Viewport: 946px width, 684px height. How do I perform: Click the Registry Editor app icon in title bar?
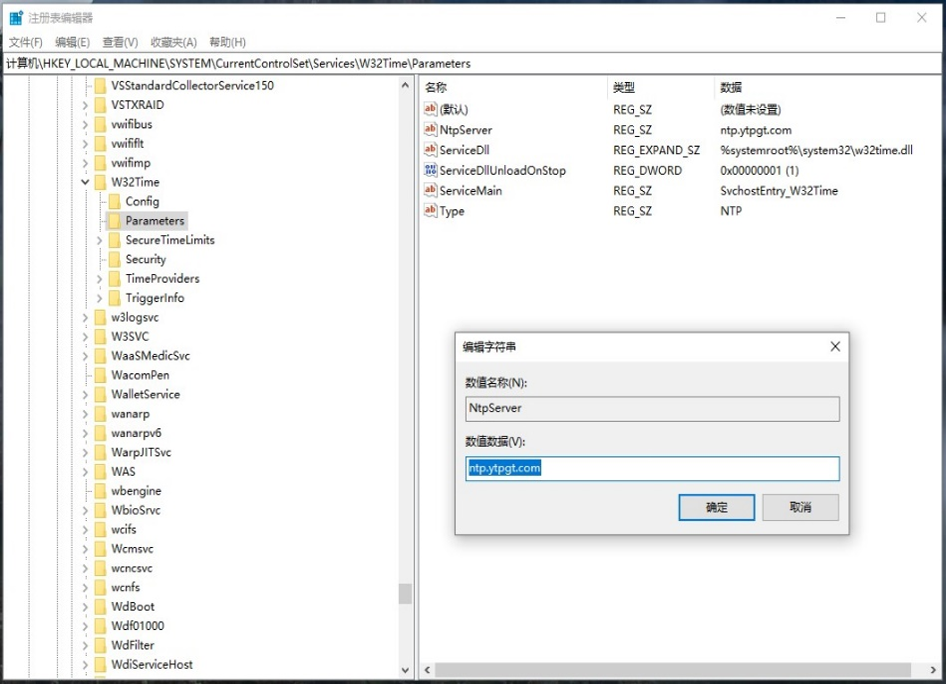tap(16, 18)
